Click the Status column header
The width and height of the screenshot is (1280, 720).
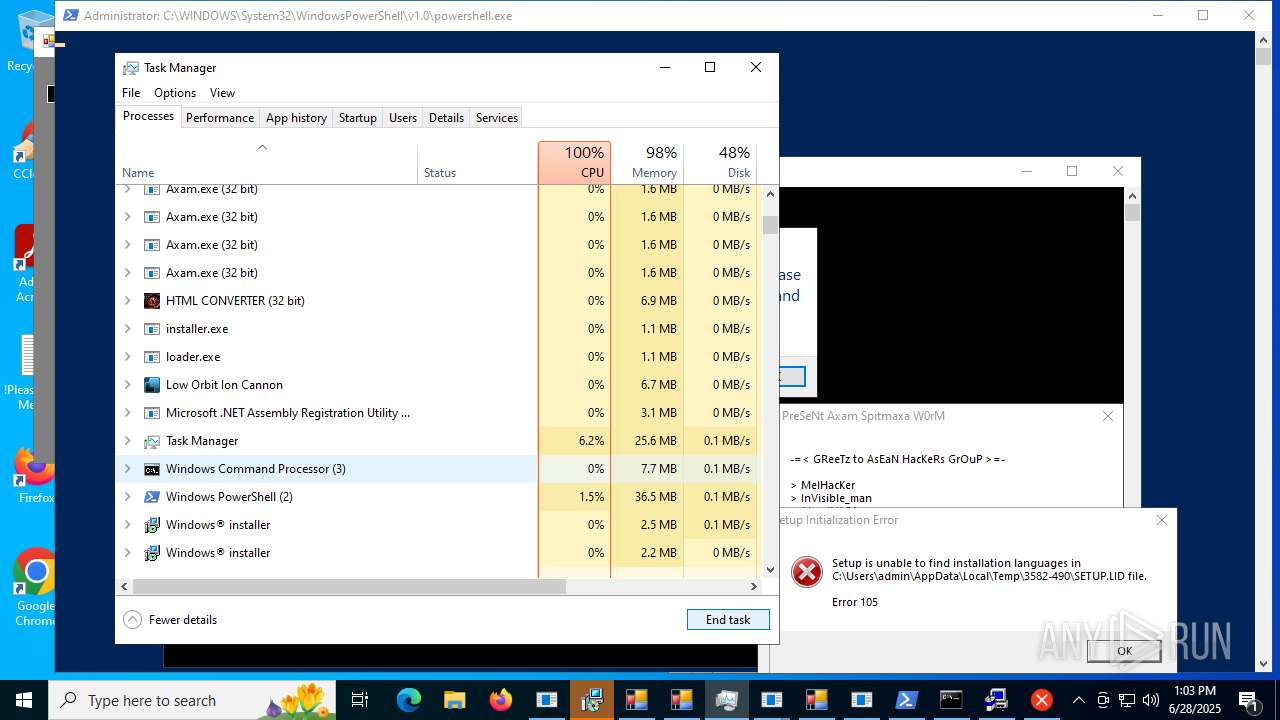[478, 162]
